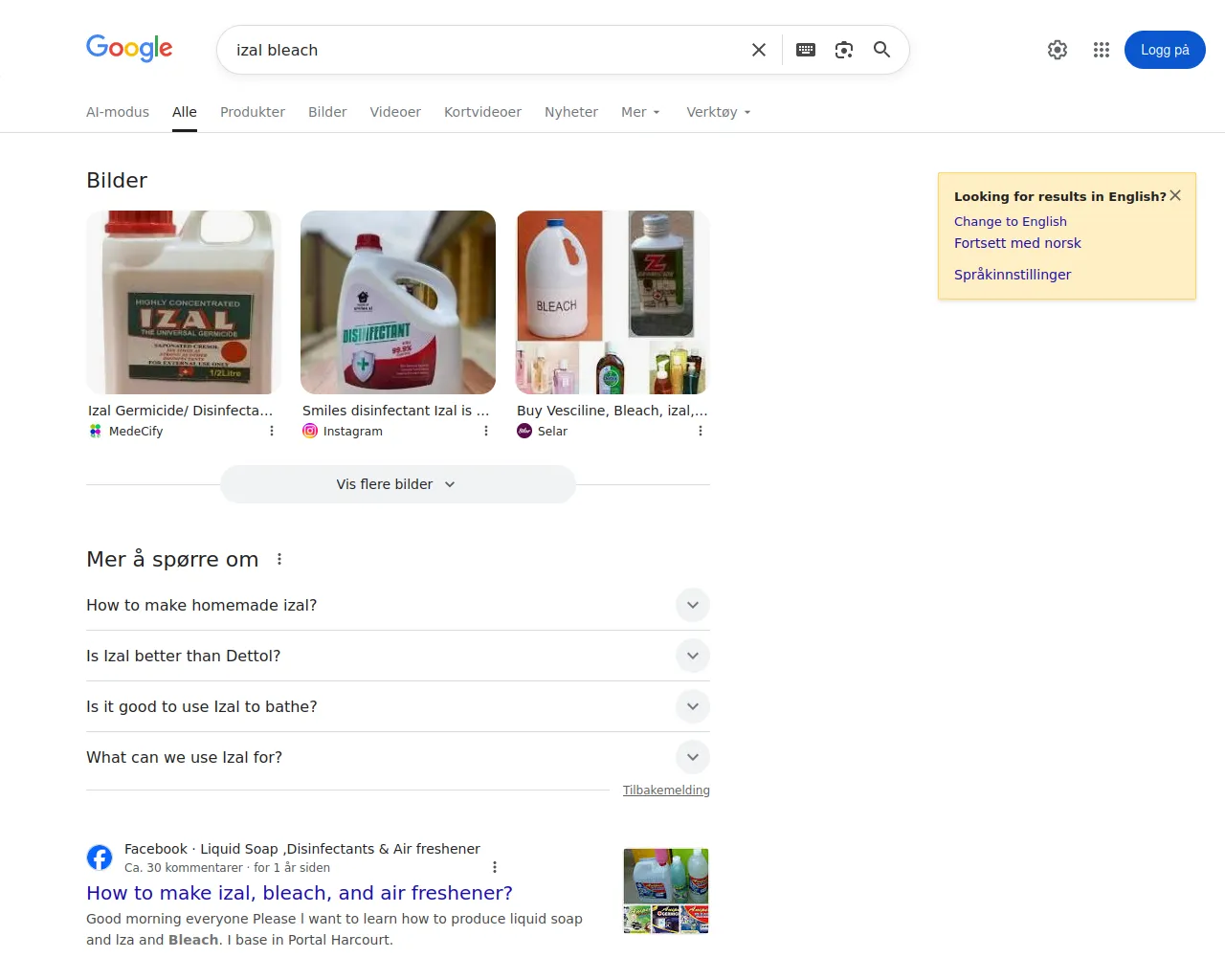Click the 'Buy Vesciline, Bleach, izal,...' caption

coord(612,411)
